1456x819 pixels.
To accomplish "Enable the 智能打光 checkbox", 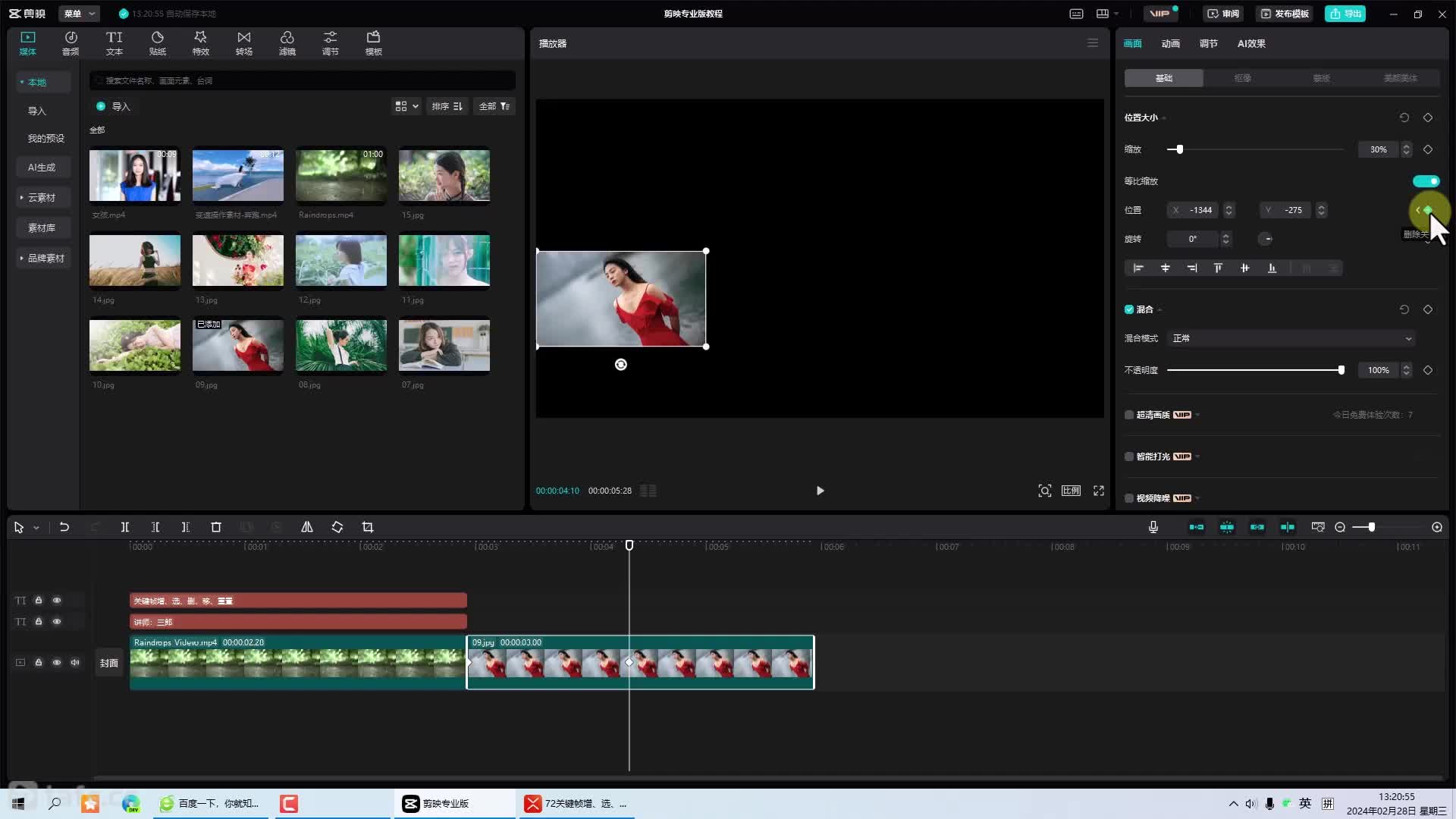I will pos(1129,457).
